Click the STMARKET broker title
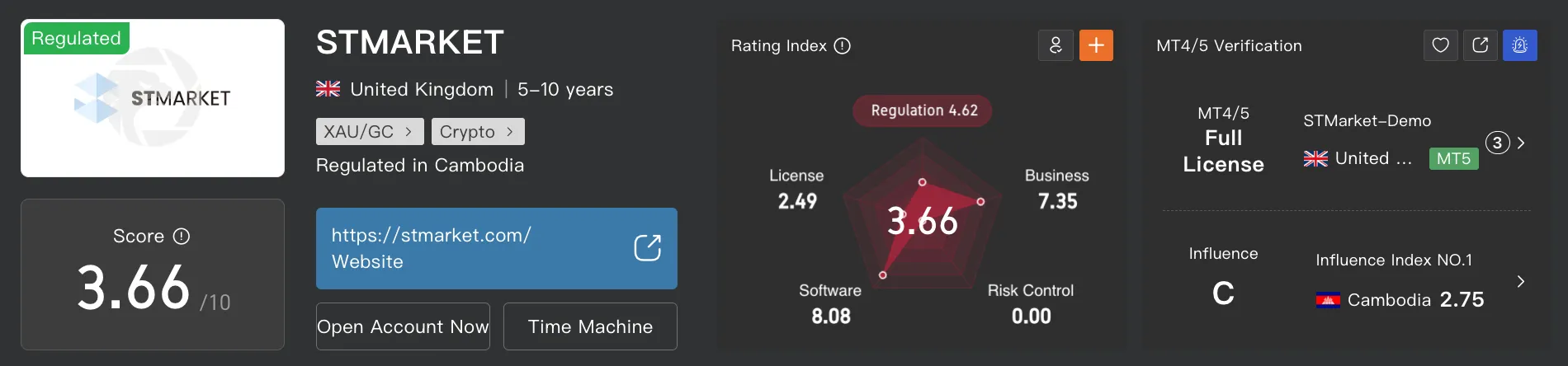This screenshot has height=366, width=1568. coord(410,42)
